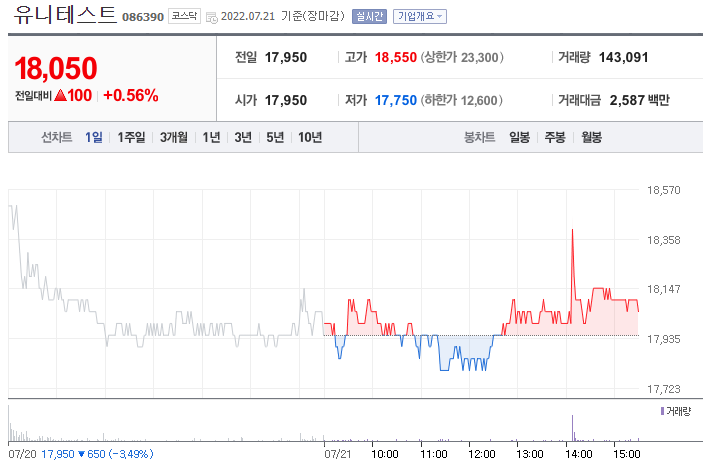Click the previous close value next to 전일
Screen dimensions: 703x470
pos(286,57)
